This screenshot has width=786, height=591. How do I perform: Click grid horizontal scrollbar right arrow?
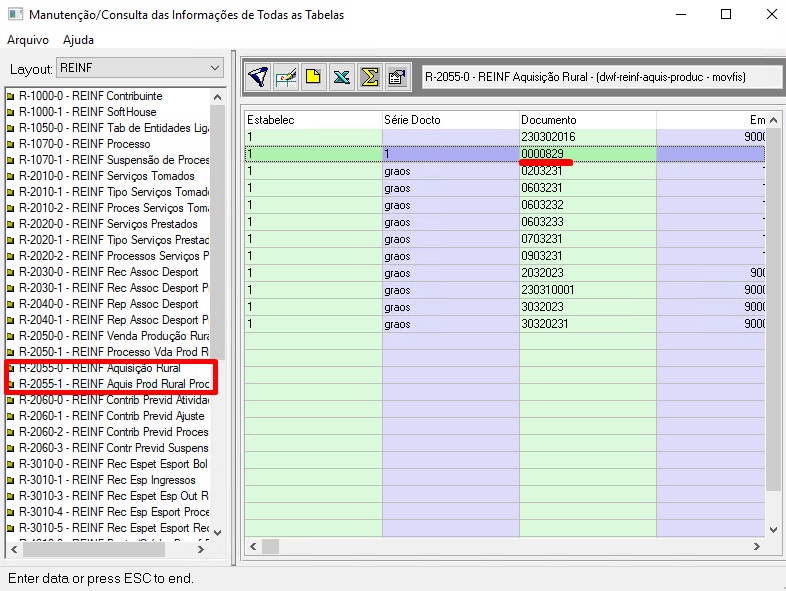click(x=756, y=546)
